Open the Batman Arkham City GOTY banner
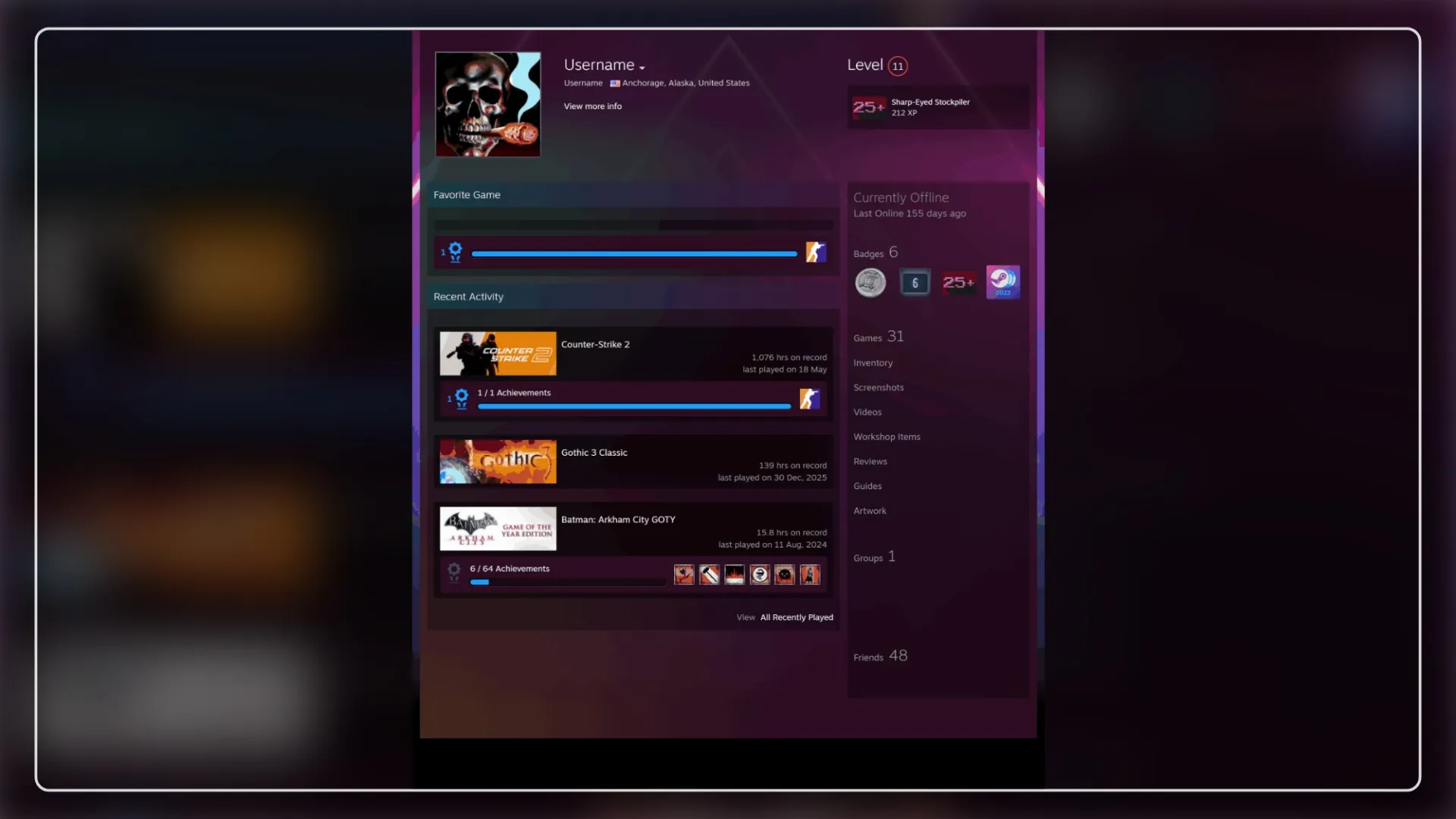 (x=497, y=529)
